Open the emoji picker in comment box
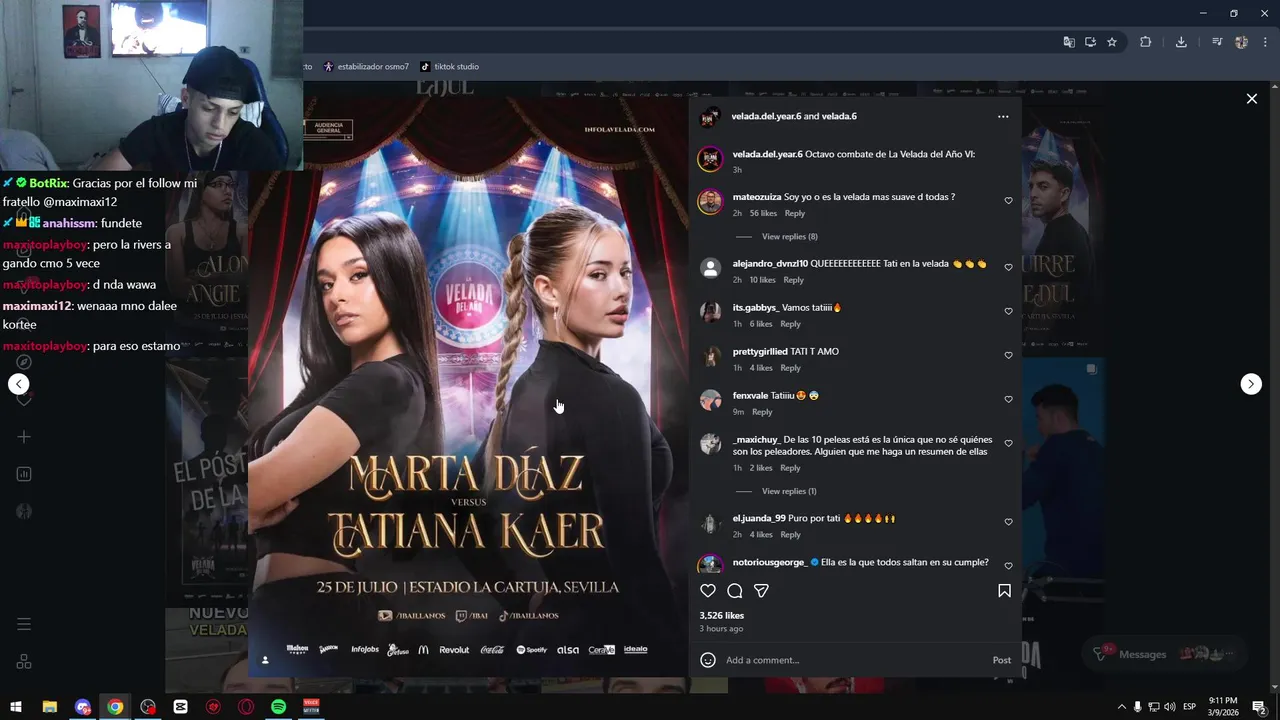This screenshot has height=720, width=1280. pos(708,660)
